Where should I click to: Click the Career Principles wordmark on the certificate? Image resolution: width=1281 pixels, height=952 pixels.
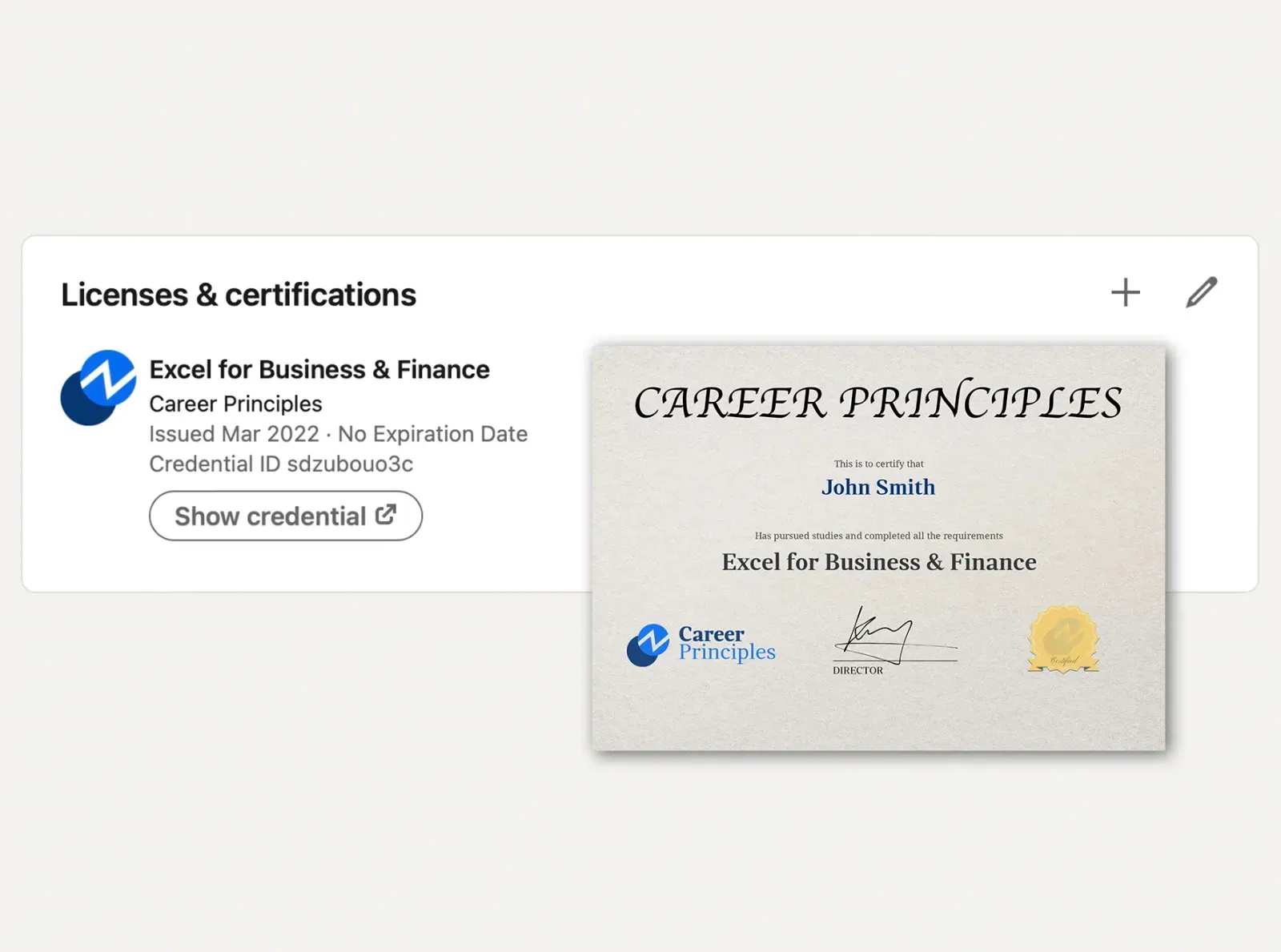pyautogui.click(x=727, y=643)
